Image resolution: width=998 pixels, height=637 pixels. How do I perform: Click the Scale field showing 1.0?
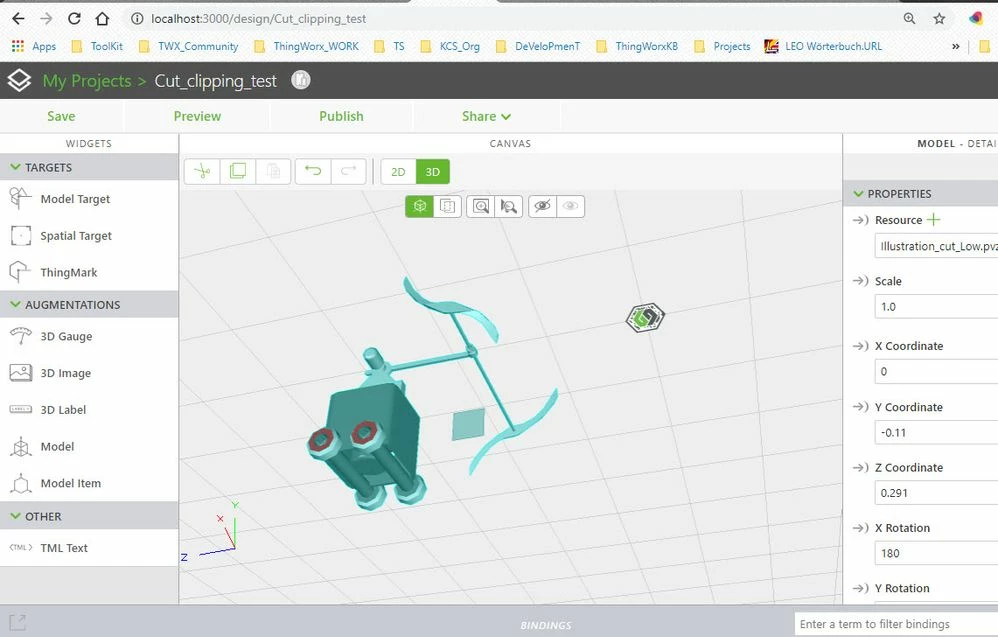point(936,307)
